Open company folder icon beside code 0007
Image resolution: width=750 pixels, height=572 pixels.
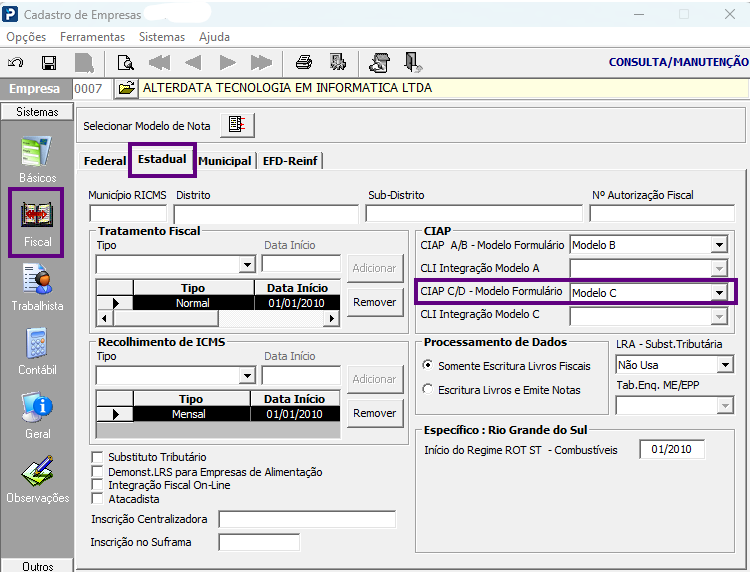click(x=126, y=88)
